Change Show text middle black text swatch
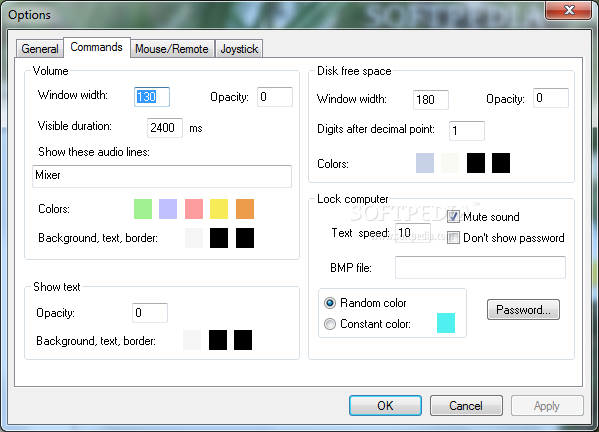The width and height of the screenshot is (599, 432). (x=218, y=340)
